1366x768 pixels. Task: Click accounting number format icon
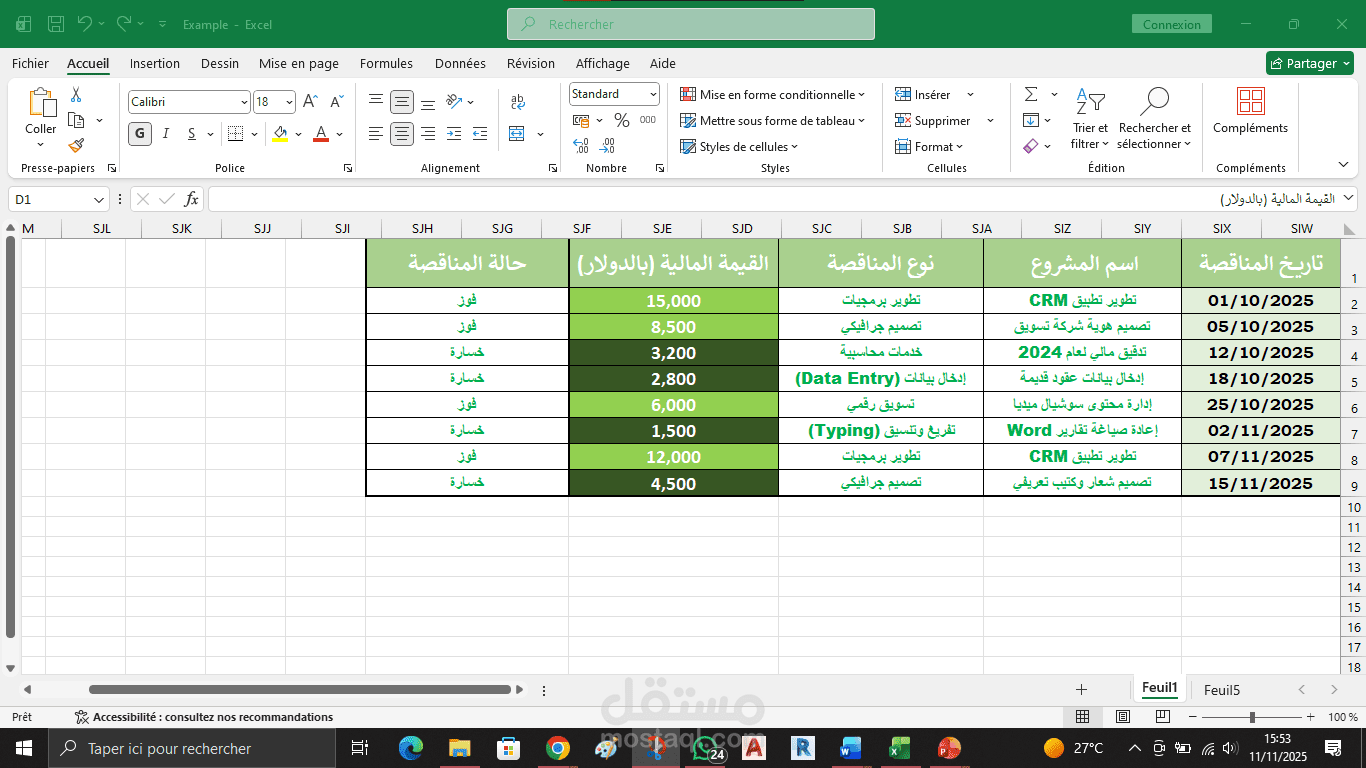point(581,120)
